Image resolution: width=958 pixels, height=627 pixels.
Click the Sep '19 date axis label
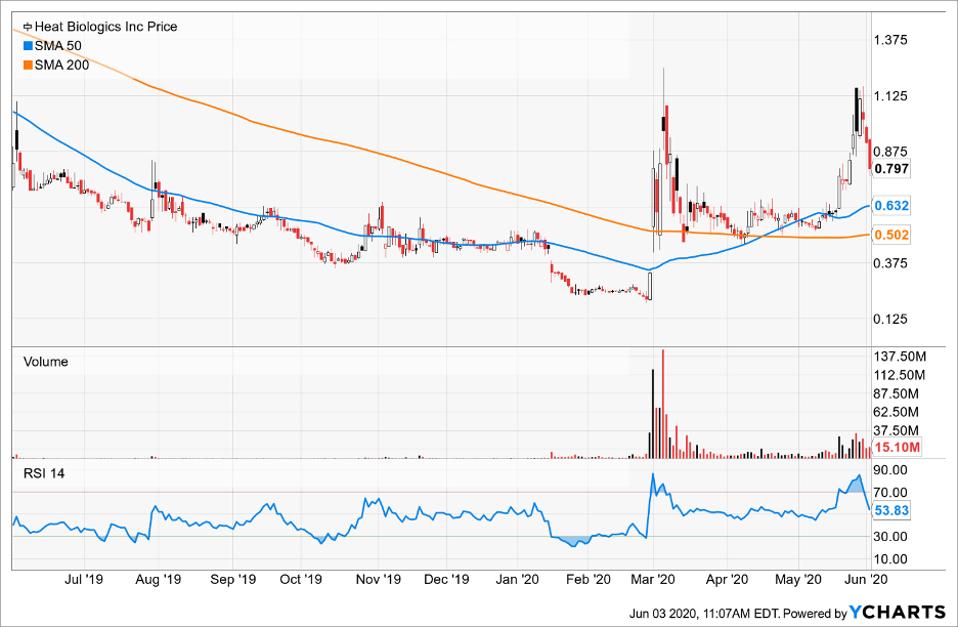[233, 579]
